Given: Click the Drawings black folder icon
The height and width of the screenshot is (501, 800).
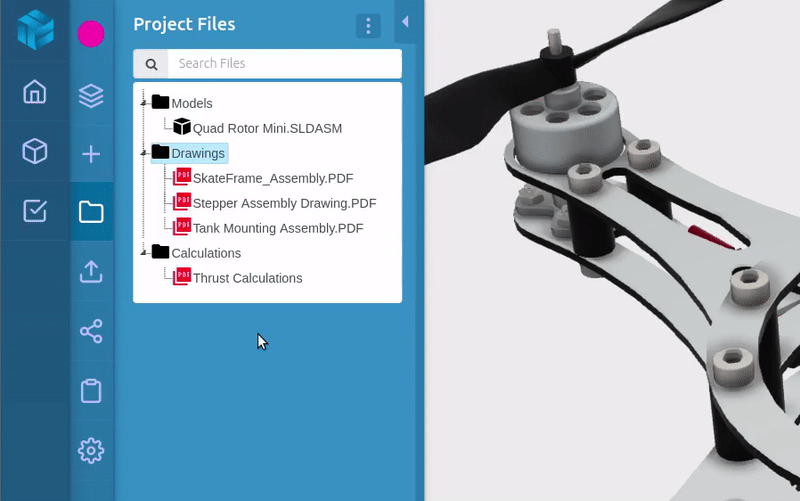Looking at the screenshot, I should click(x=160, y=152).
